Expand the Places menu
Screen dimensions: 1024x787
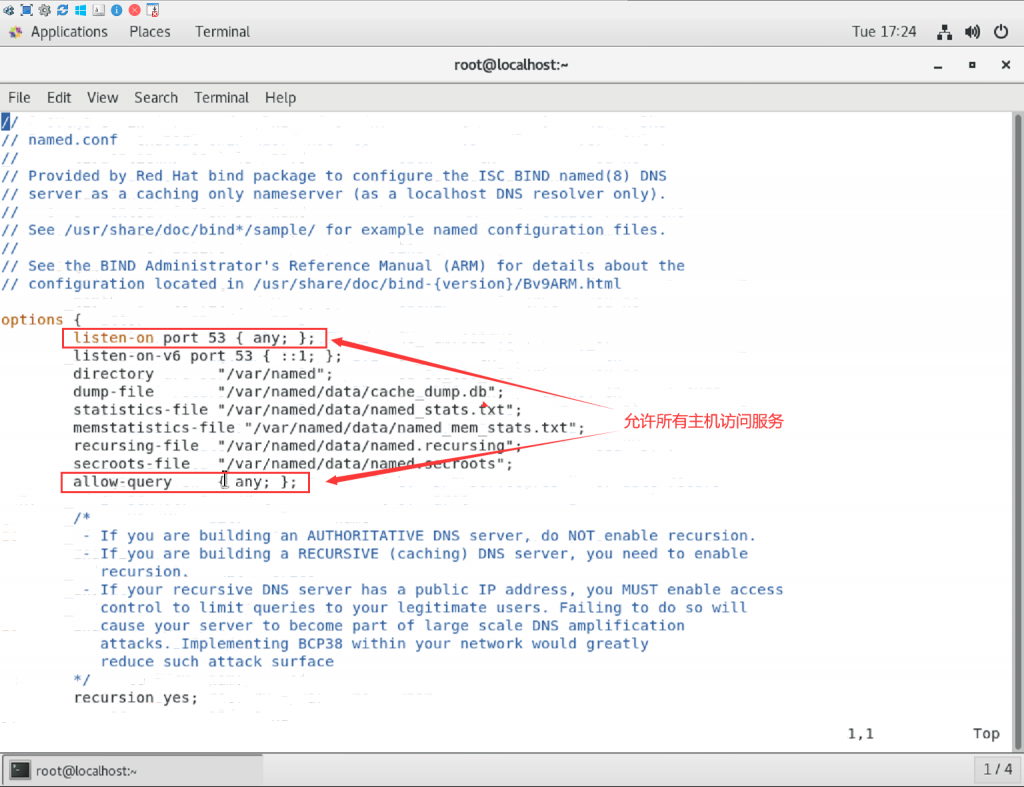(150, 32)
